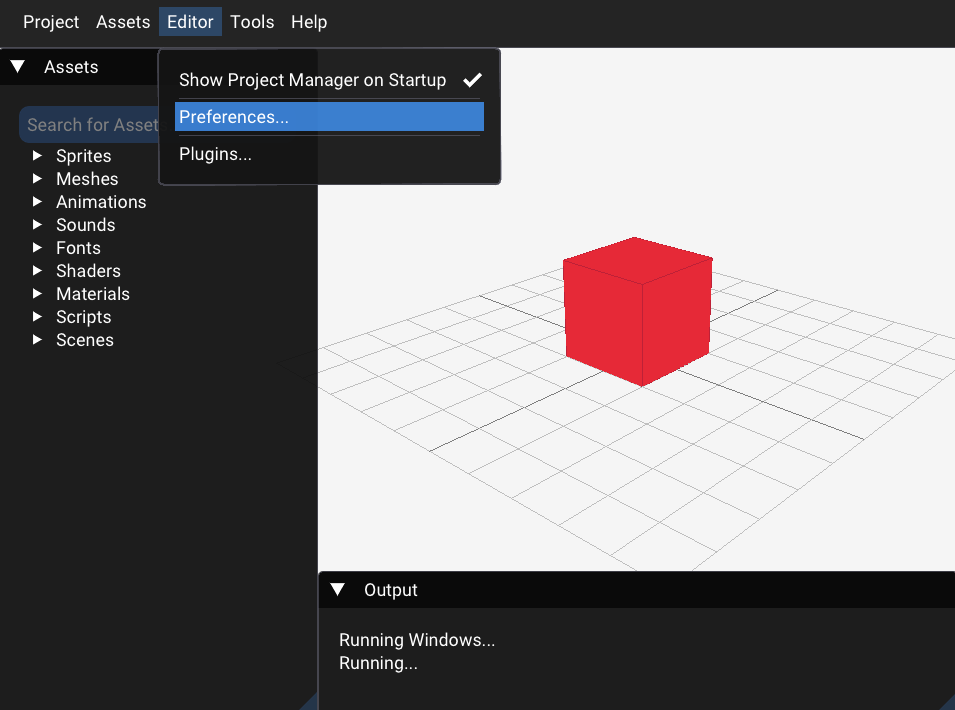The image size is (955, 710).
Task: Choose Plugins... from Editor menu
Action: point(329,154)
